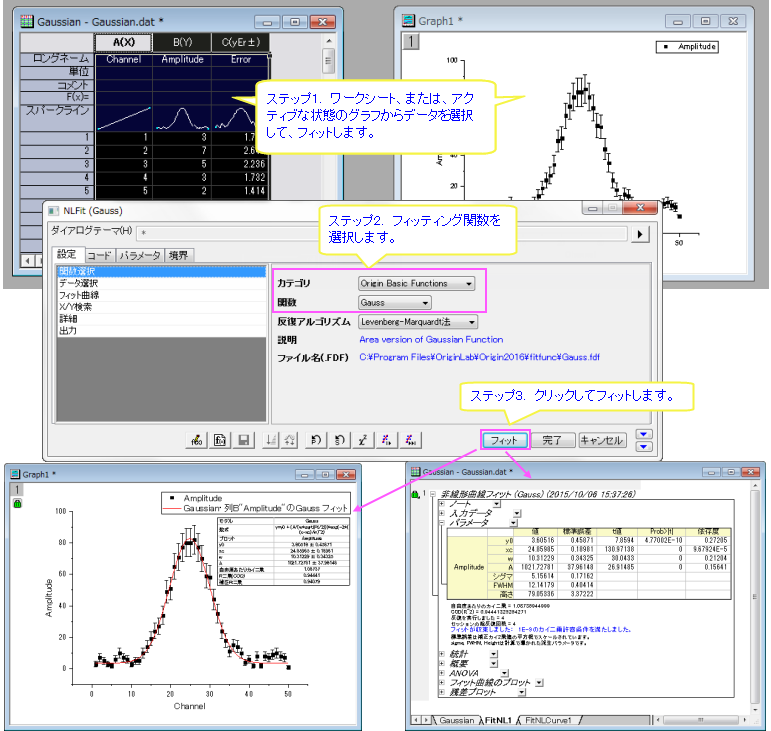Image resolution: width=771 pixels, height=731 pixels.
Task: Select X/Y検索 in the settings list
Action: point(161,307)
